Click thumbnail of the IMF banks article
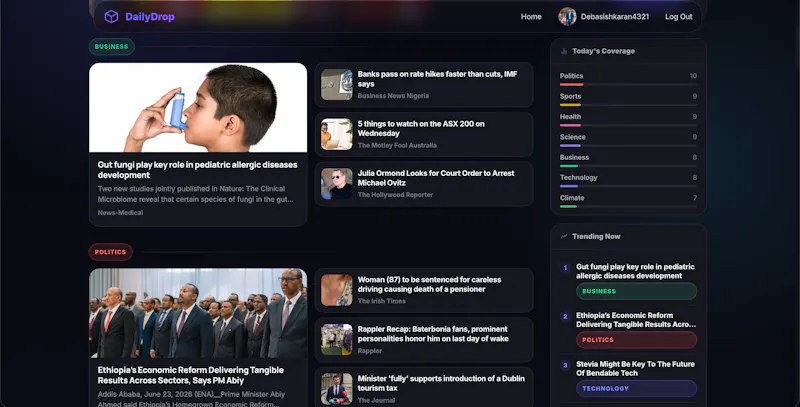This screenshot has width=800, height=407. click(x=337, y=85)
